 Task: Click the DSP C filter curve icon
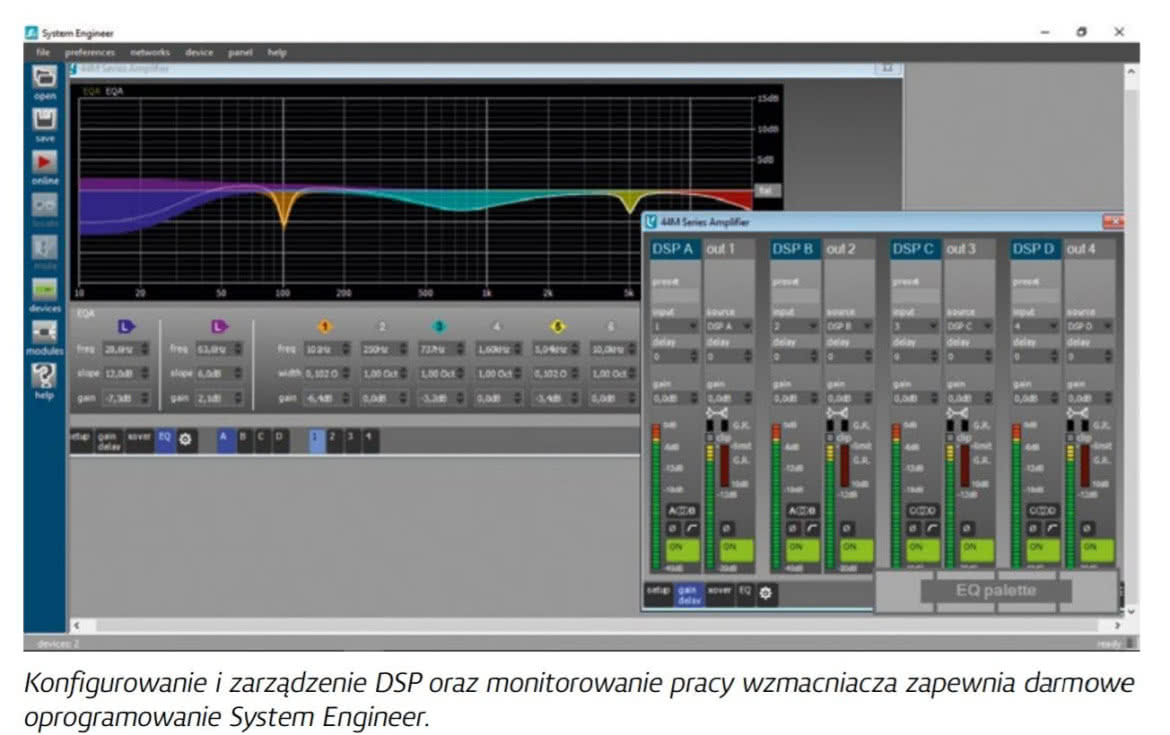click(x=932, y=528)
